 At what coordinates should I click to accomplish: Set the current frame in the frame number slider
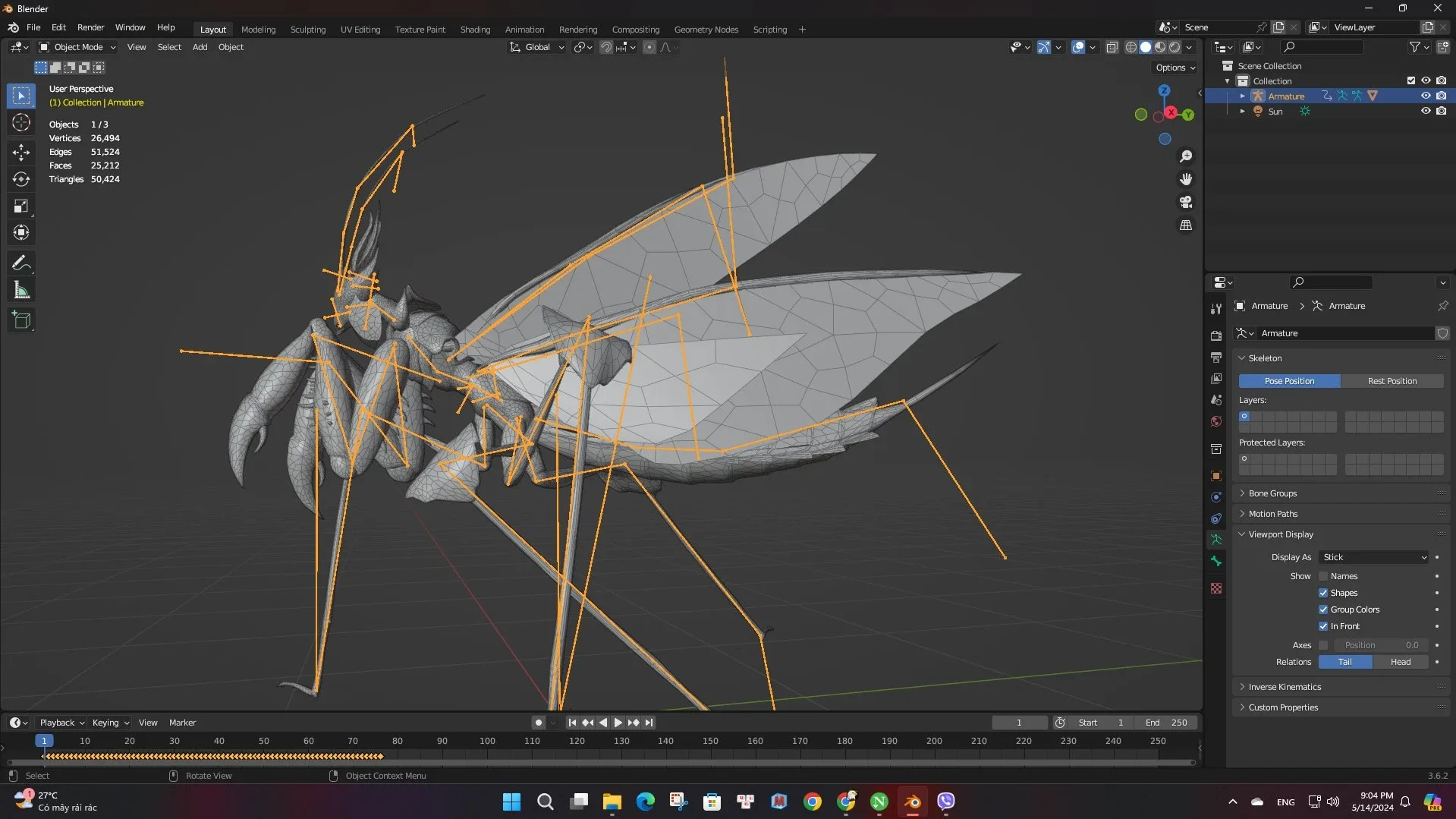(x=1019, y=723)
